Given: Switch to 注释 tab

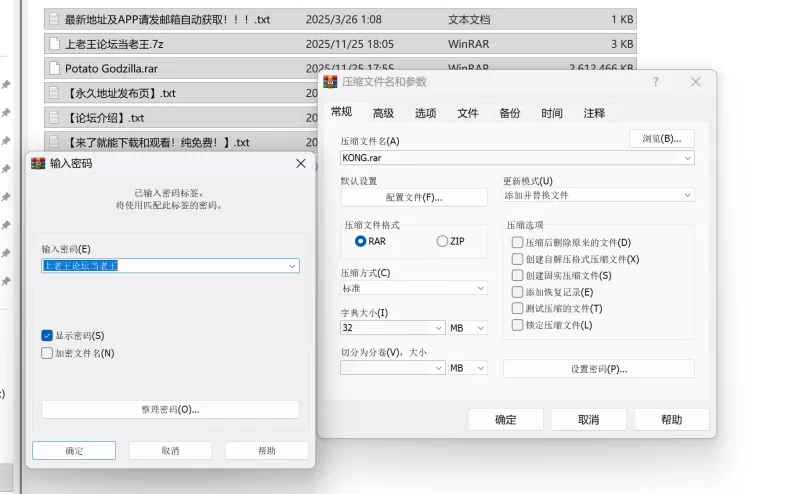Looking at the screenshot, I should pos(594,113).
